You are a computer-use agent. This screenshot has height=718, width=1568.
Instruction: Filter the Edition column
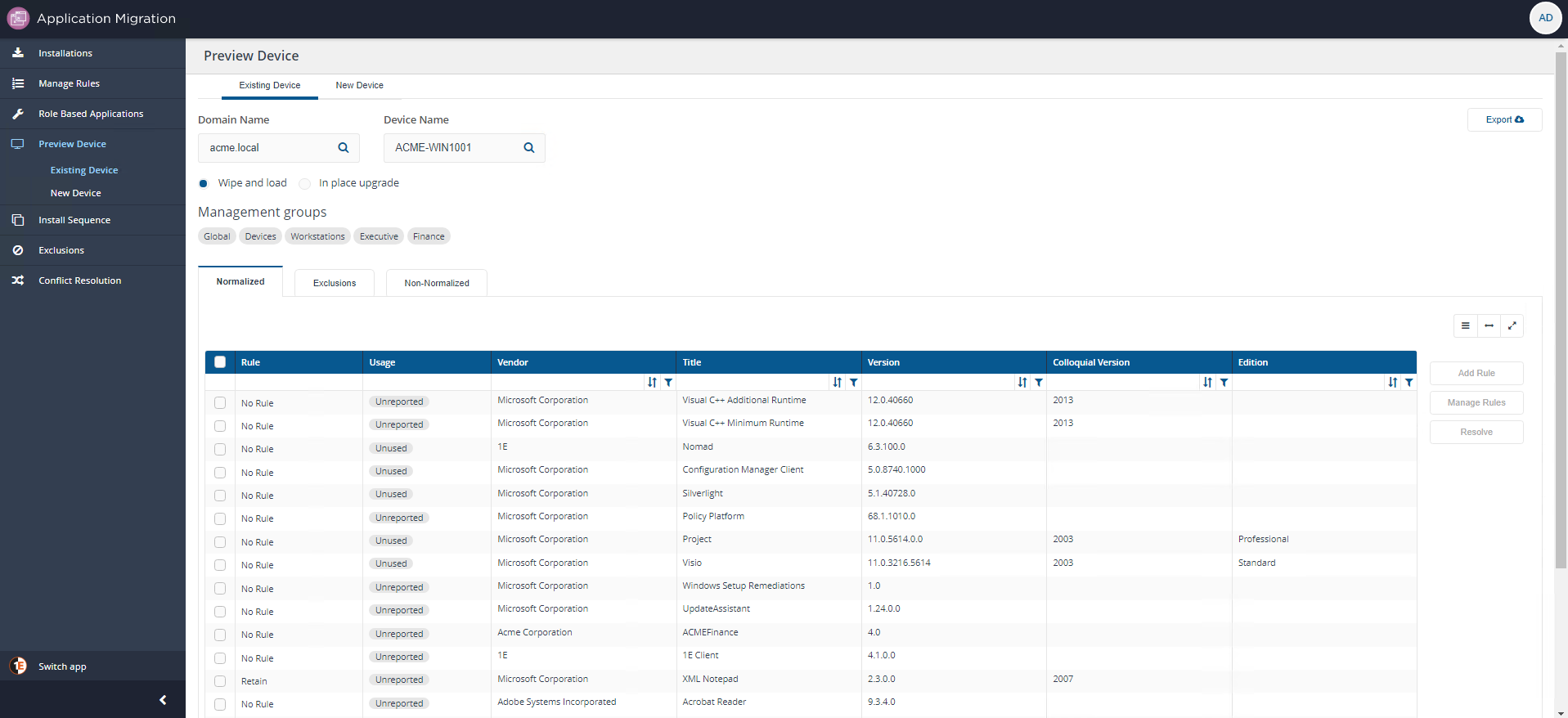(1409, 382)
